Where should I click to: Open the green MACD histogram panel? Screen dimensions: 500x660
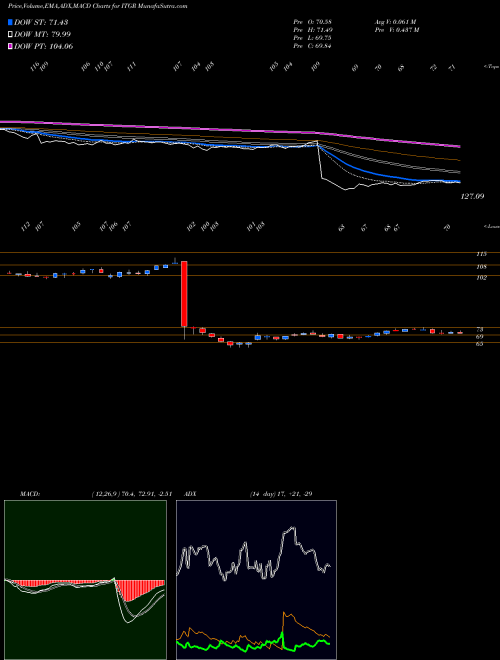tap(85, 580)
